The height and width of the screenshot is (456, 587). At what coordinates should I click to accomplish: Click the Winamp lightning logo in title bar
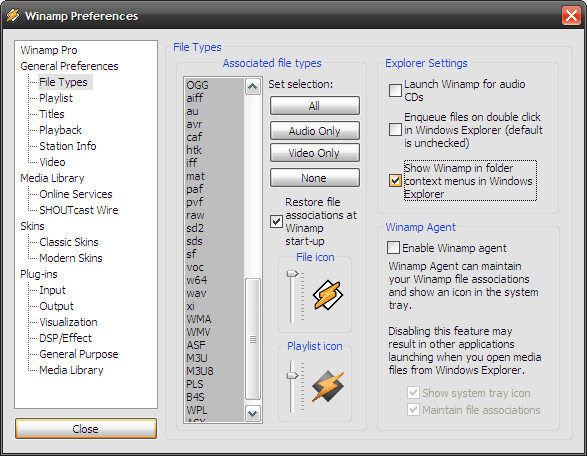13,16
